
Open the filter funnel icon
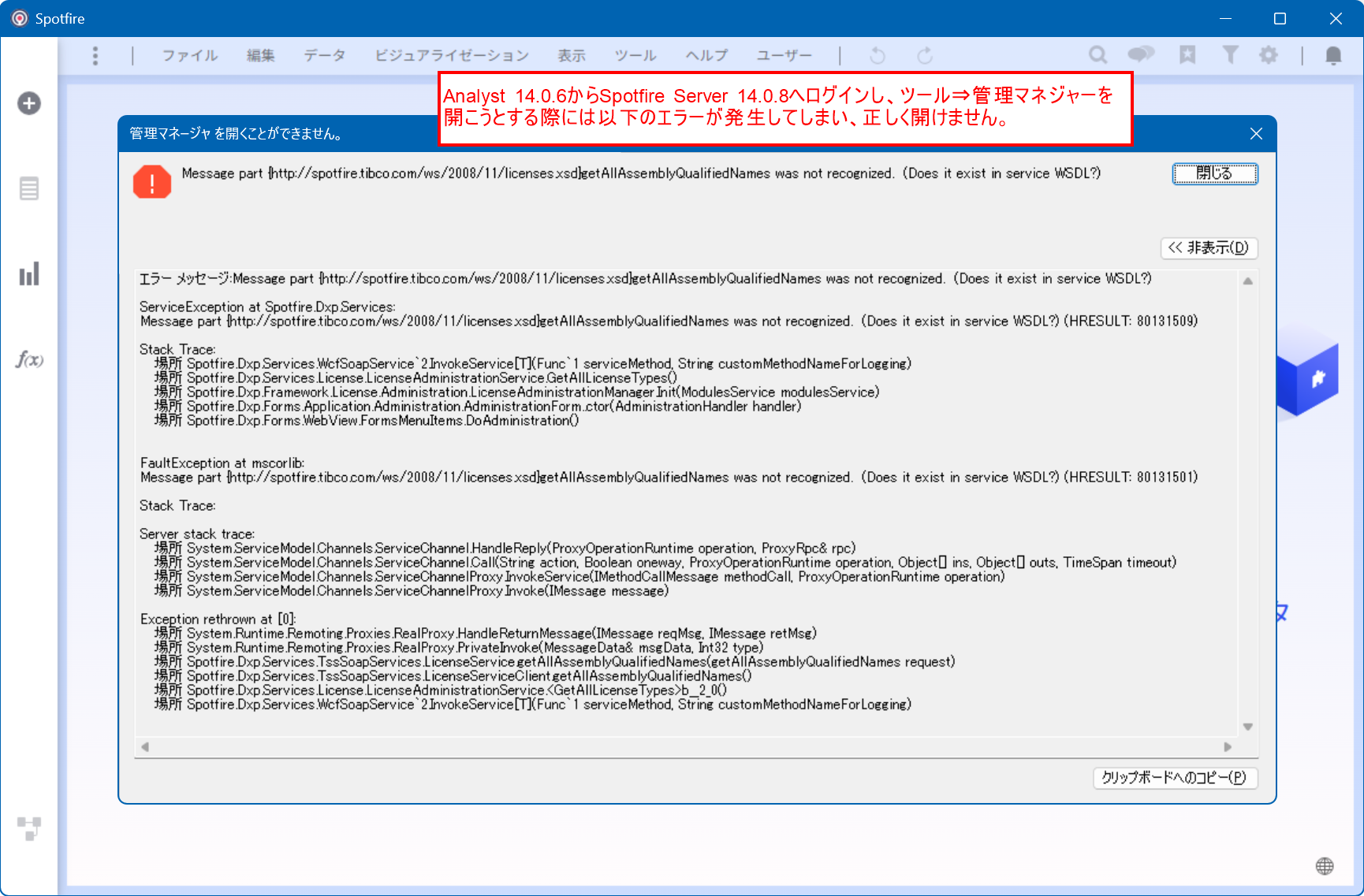1230,54
